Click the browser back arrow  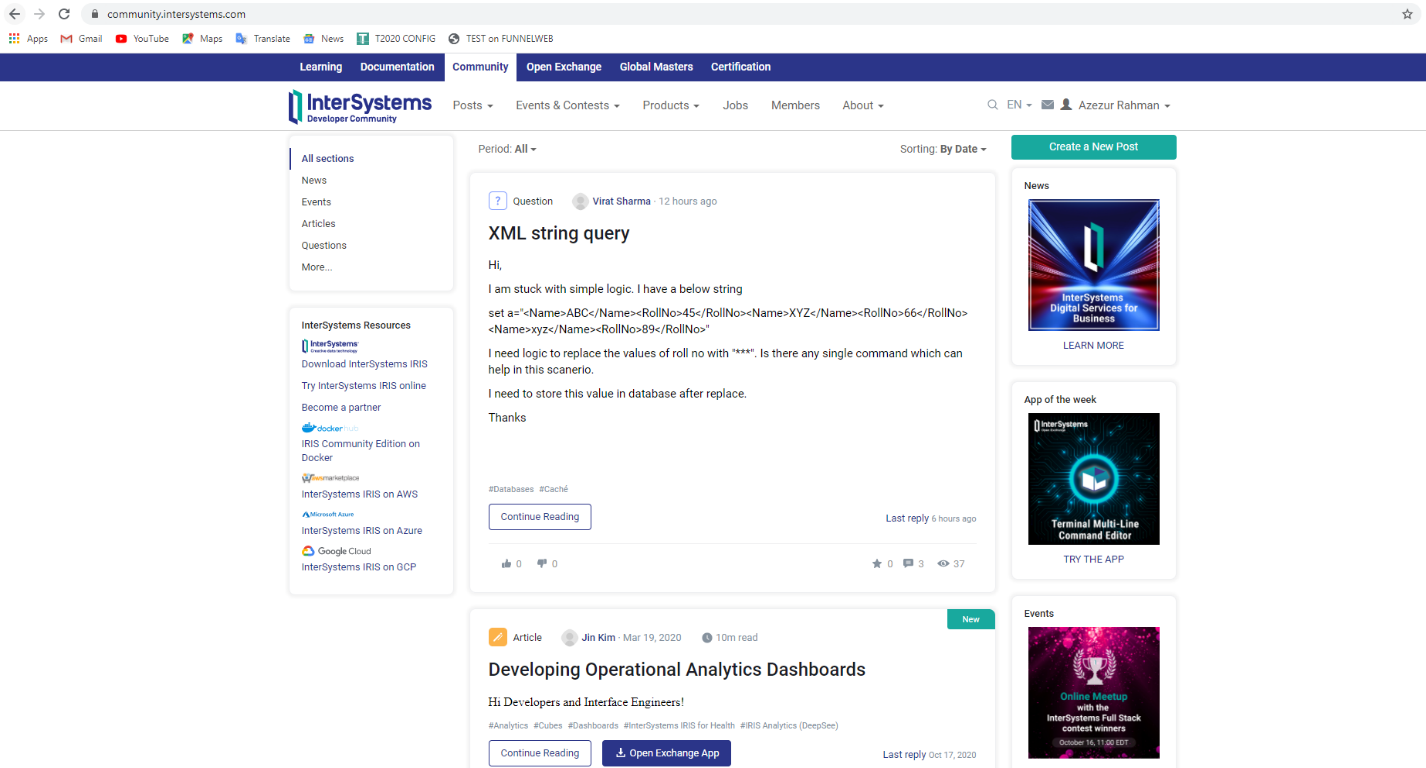click(x=14, y=14)
